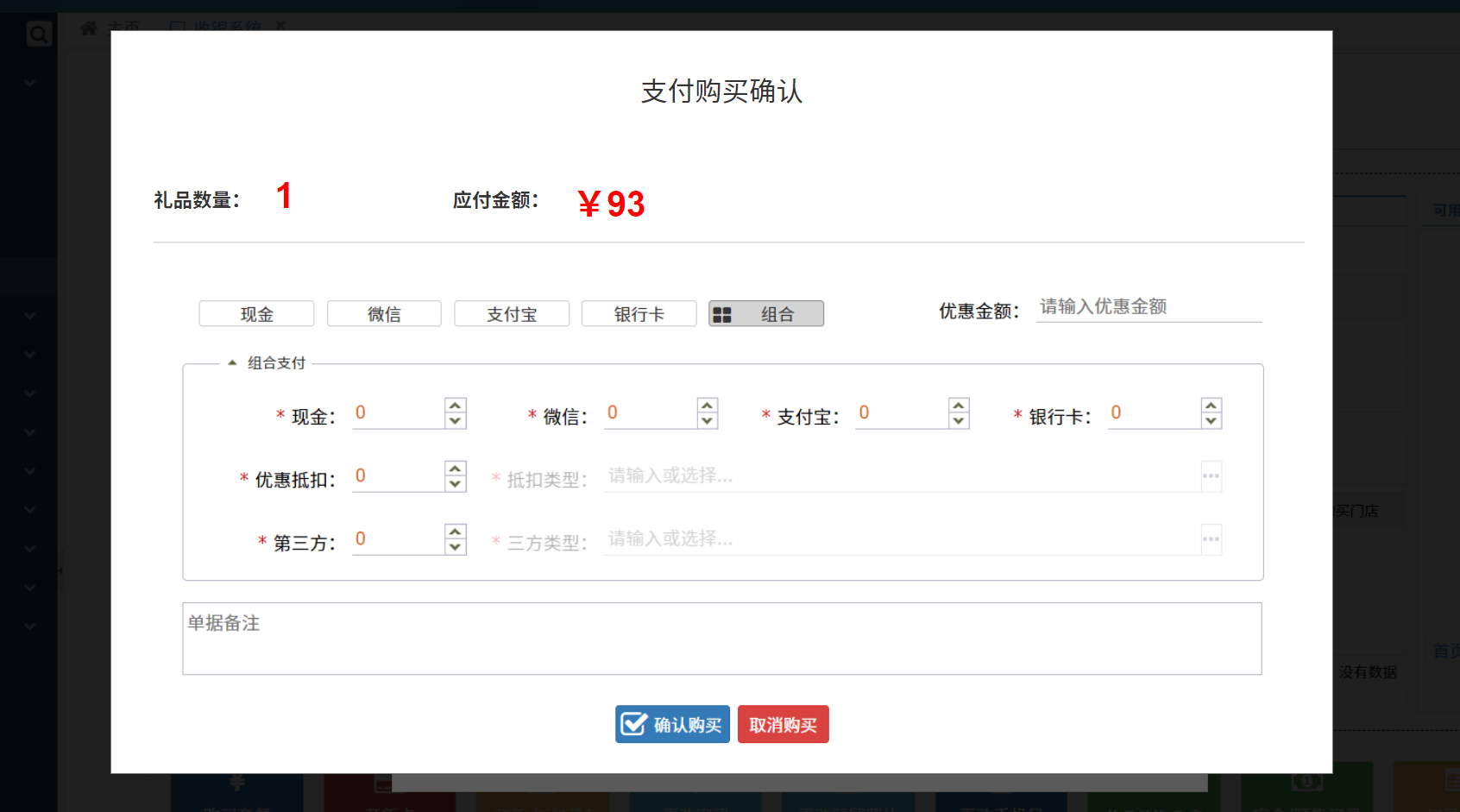This screenshot has width=1460, height=812.
Task: Collapse the 组合支付 section triangle
Action: 232,363
